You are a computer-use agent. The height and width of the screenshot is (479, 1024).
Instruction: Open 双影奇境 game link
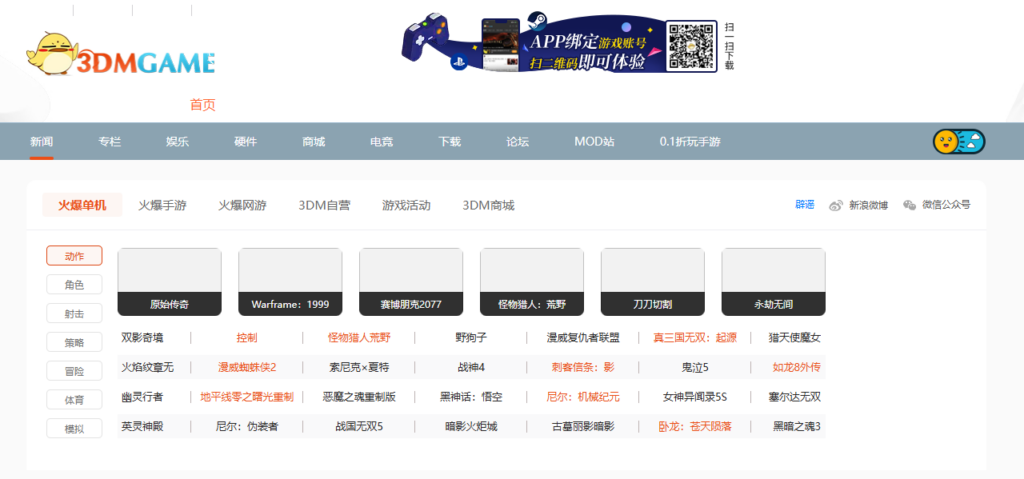[142, 338]
